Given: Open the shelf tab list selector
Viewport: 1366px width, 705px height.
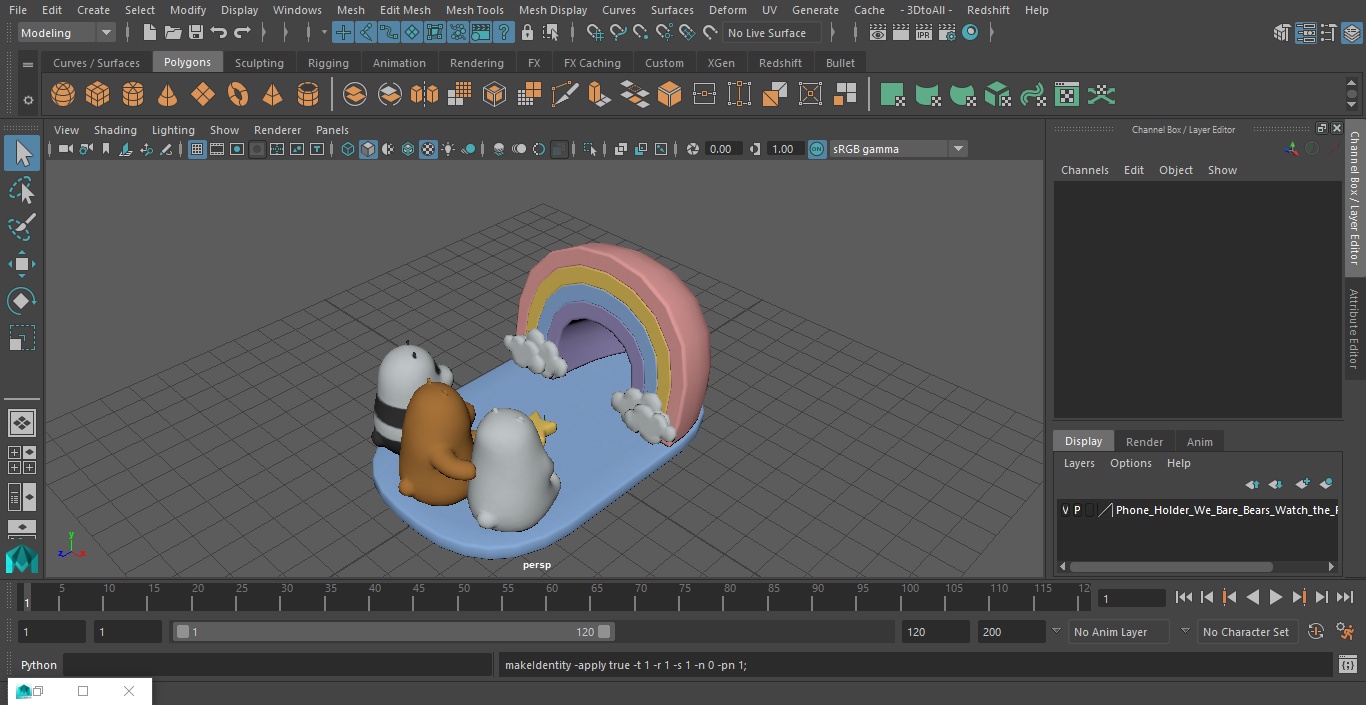Looking at the screenshot, I should tap(28, 64).
